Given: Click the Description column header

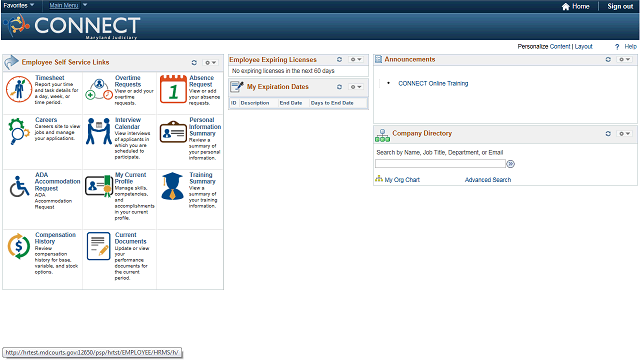Looking at the screenshot, I should pyautogui.click(x=255, y=103).
